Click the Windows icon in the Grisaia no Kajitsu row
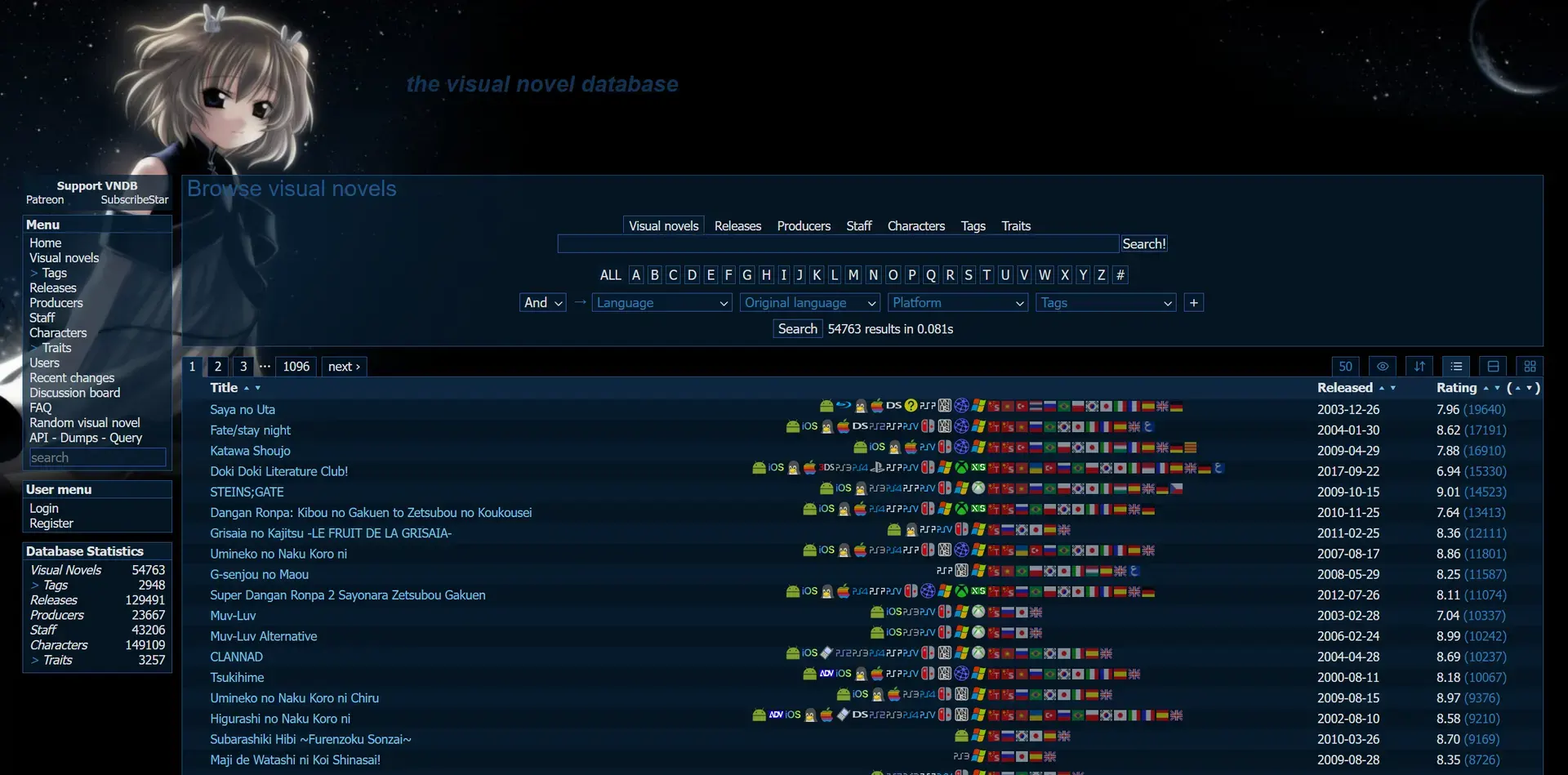Image resolution: width=1568 pixels, height=775 pixels. [978, 529]
